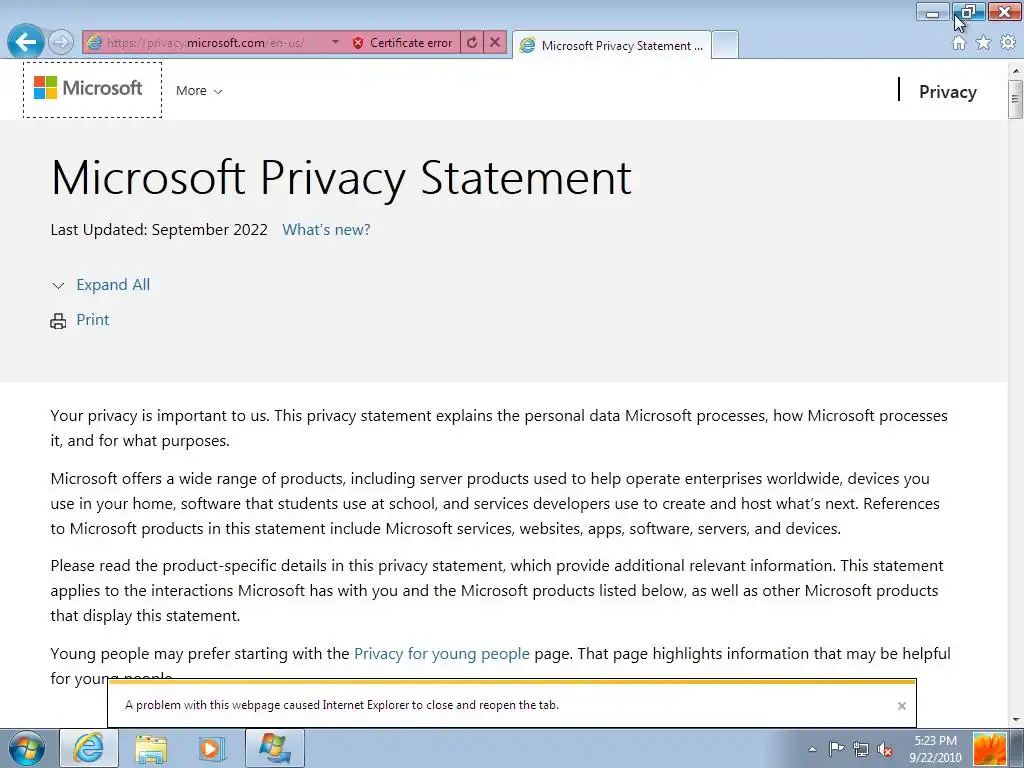
Task: Restore down the browser window
Action: [x=968, y=11]
